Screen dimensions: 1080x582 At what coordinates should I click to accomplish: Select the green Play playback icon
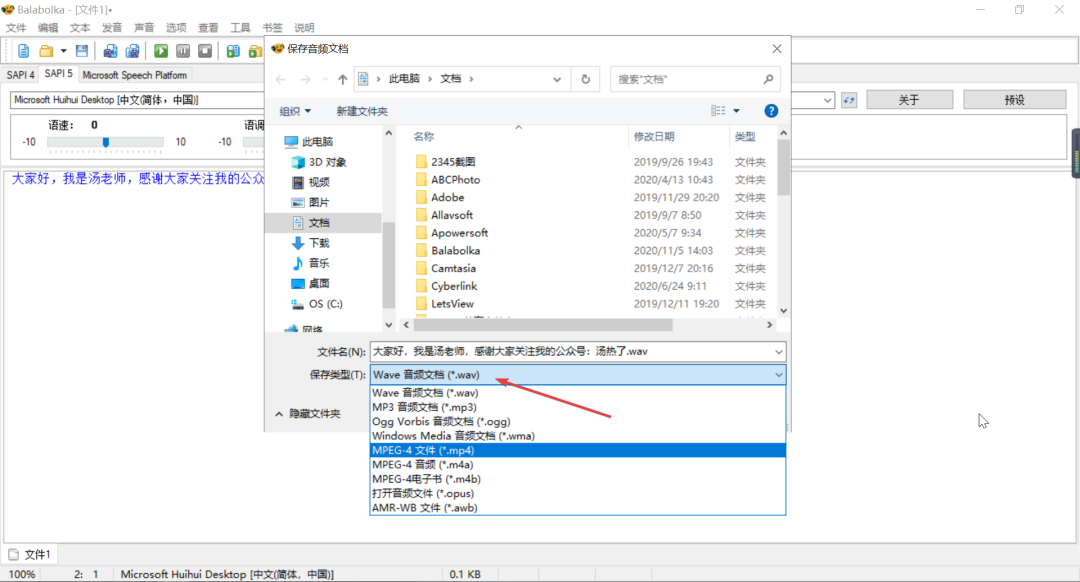pos(161,49)
